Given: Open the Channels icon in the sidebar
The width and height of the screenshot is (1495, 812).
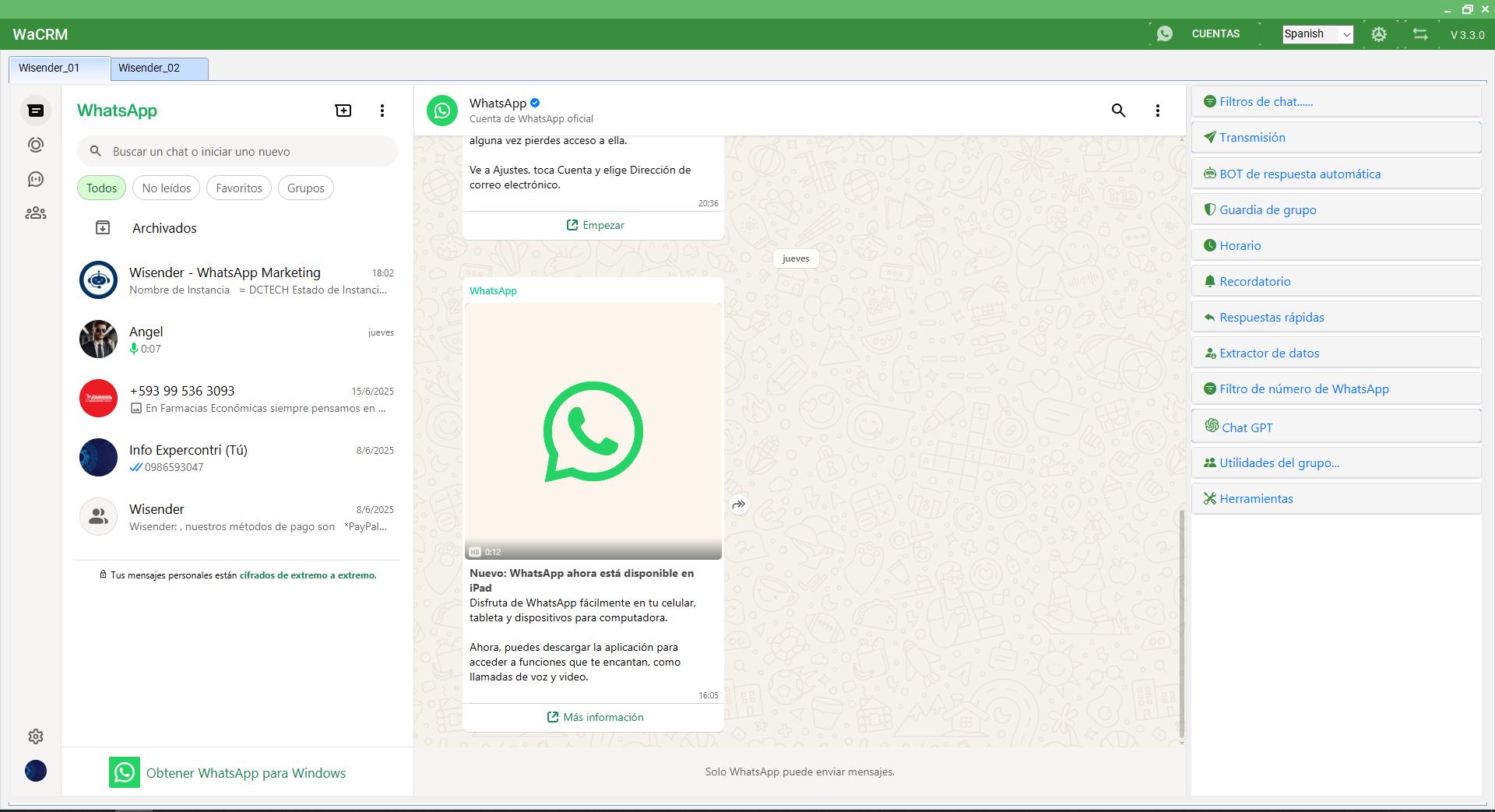Looking at the screenshot, I should click(36, 179).
